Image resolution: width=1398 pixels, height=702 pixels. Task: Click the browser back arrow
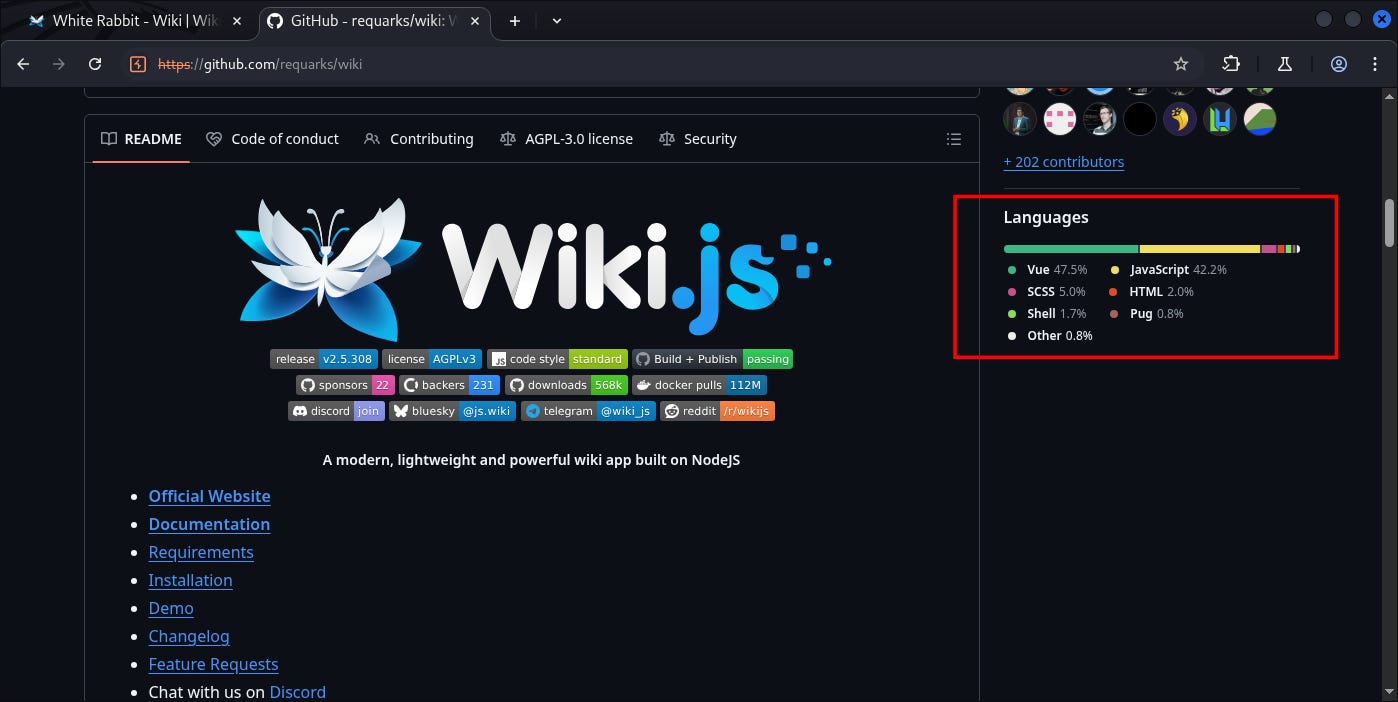[x=23, y=64]
